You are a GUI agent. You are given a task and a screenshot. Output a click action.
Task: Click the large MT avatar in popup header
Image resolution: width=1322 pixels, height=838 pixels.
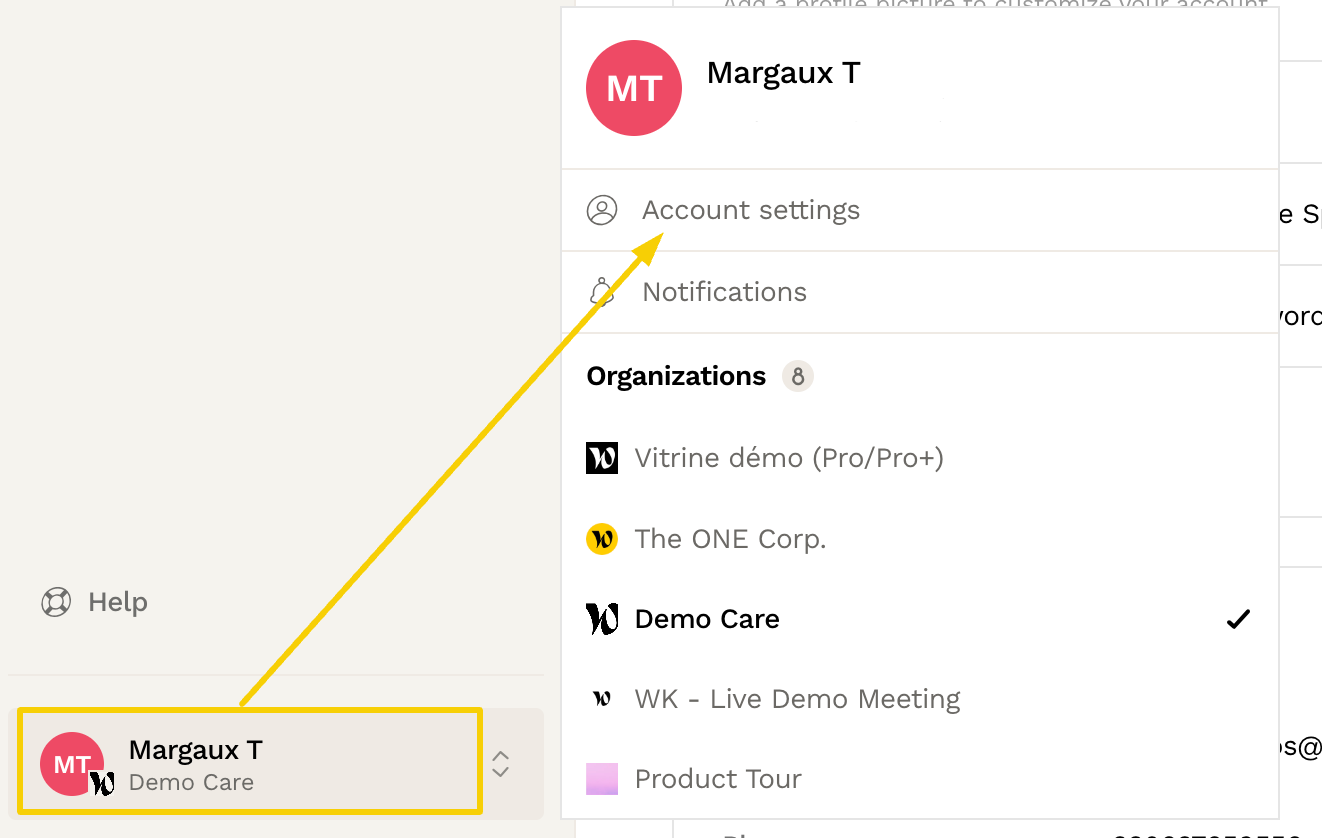point(634,88)
